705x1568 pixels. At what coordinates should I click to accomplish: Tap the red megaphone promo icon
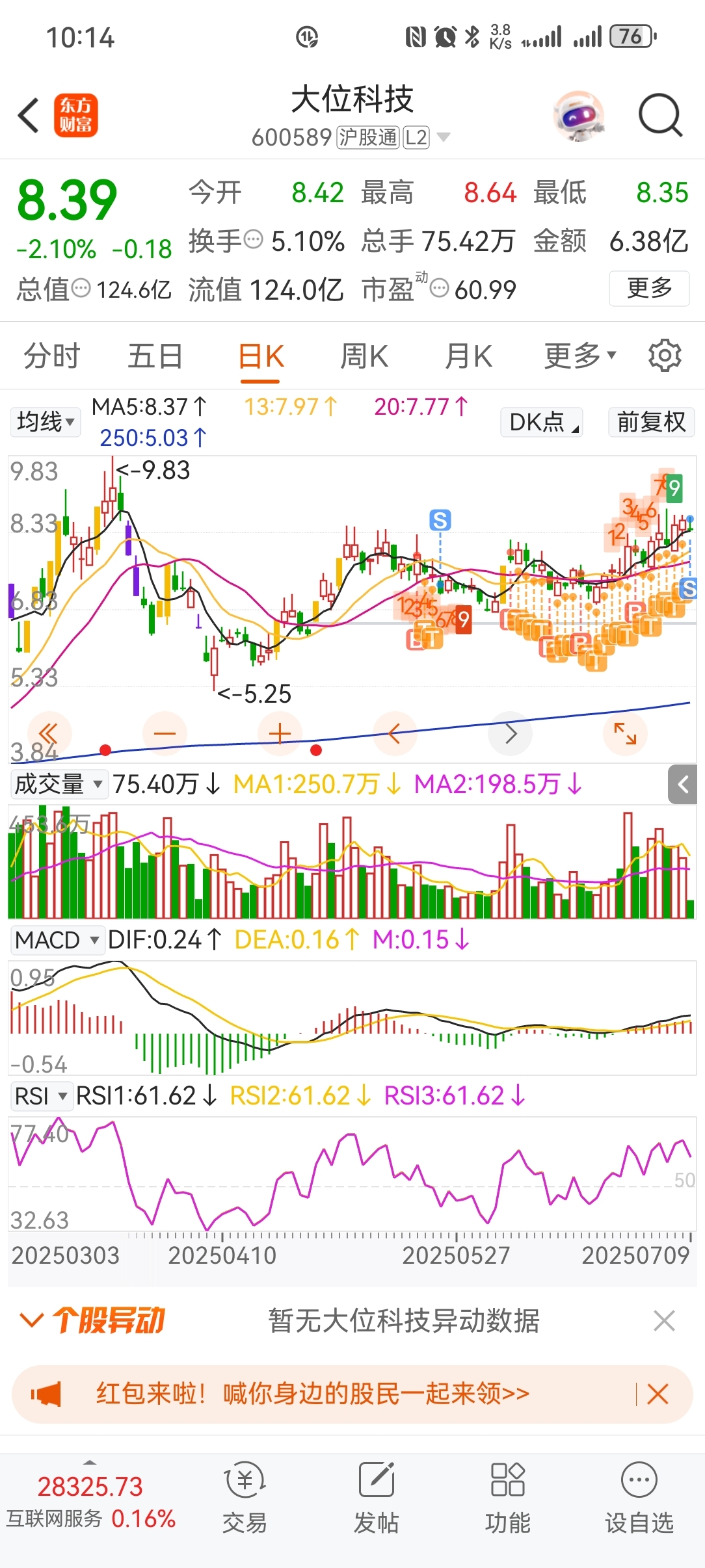46,1394
